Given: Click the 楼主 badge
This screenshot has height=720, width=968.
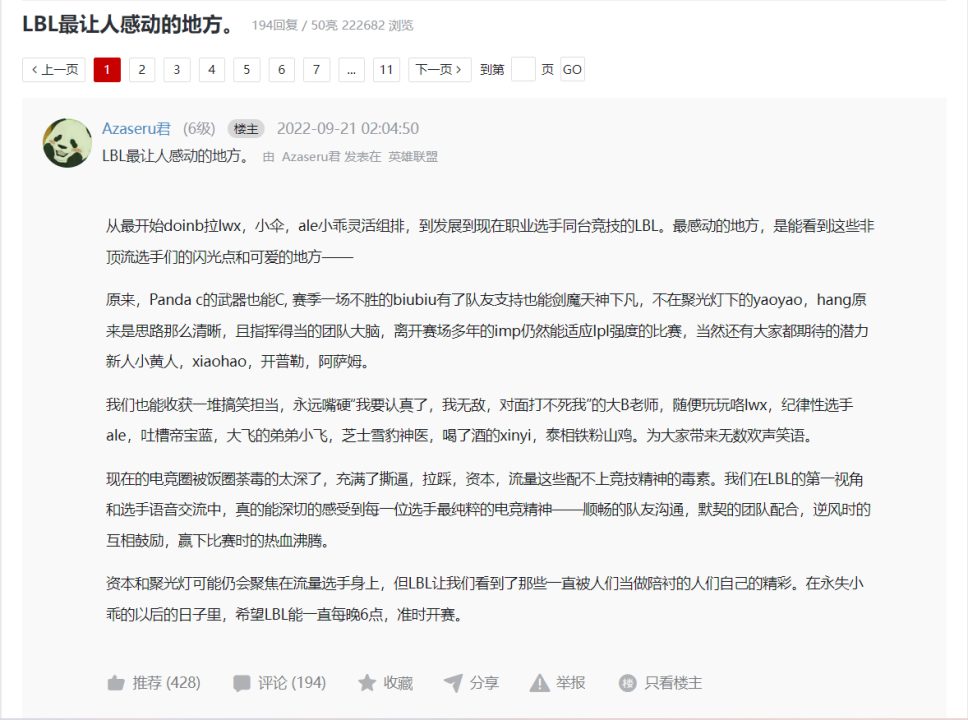Looking at the screenshot, I should click(246, 129).
